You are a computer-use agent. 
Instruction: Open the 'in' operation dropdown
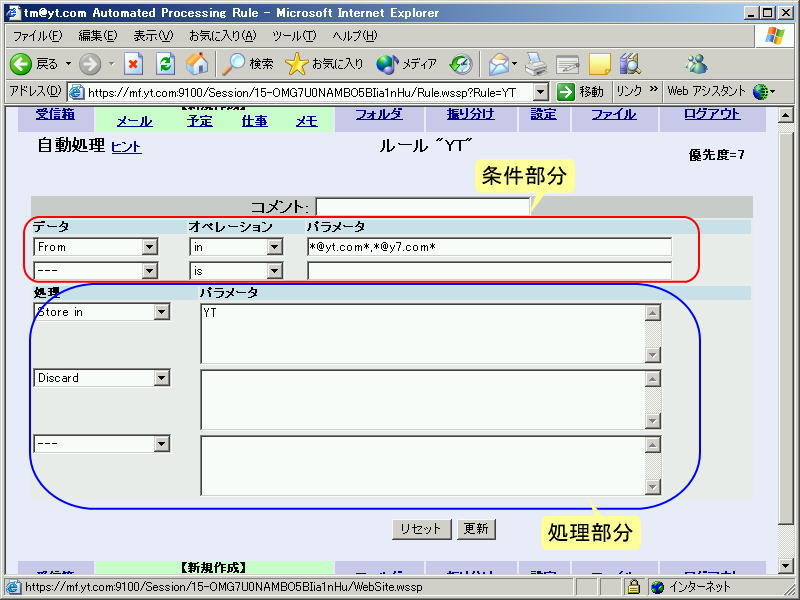[275, 246]
